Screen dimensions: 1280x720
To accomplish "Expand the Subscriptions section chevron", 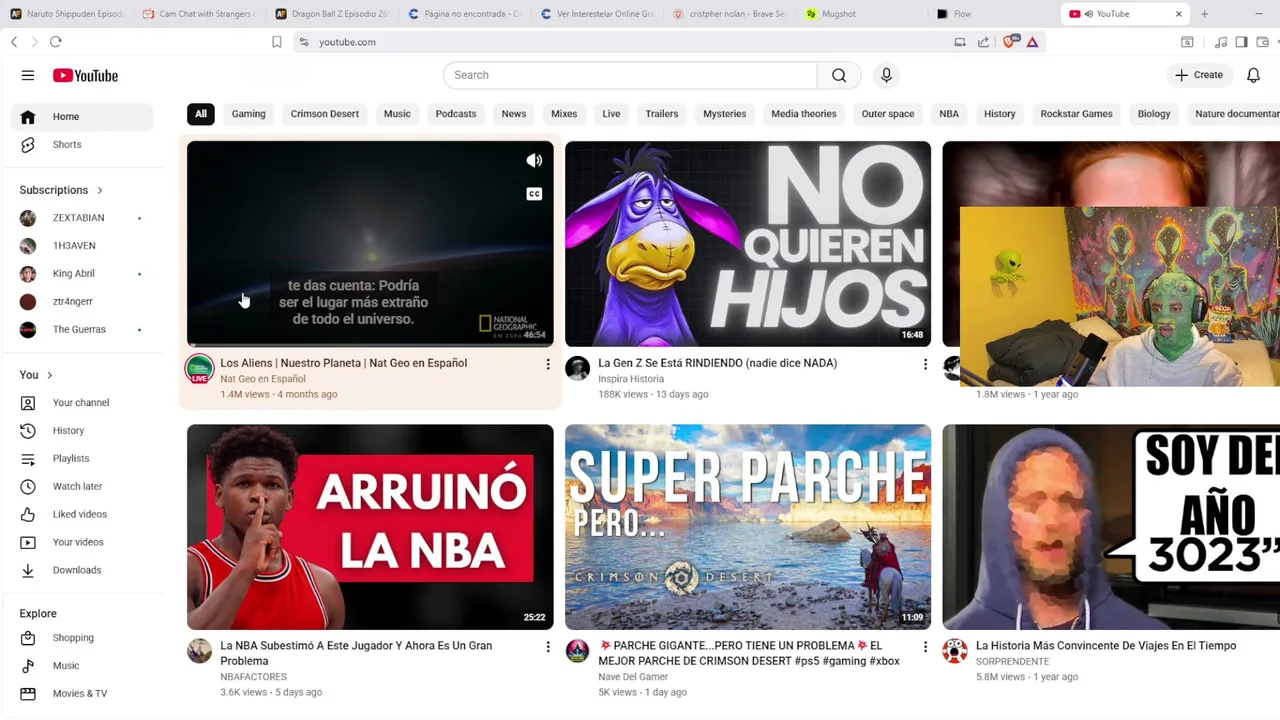I will coord(99,190).
